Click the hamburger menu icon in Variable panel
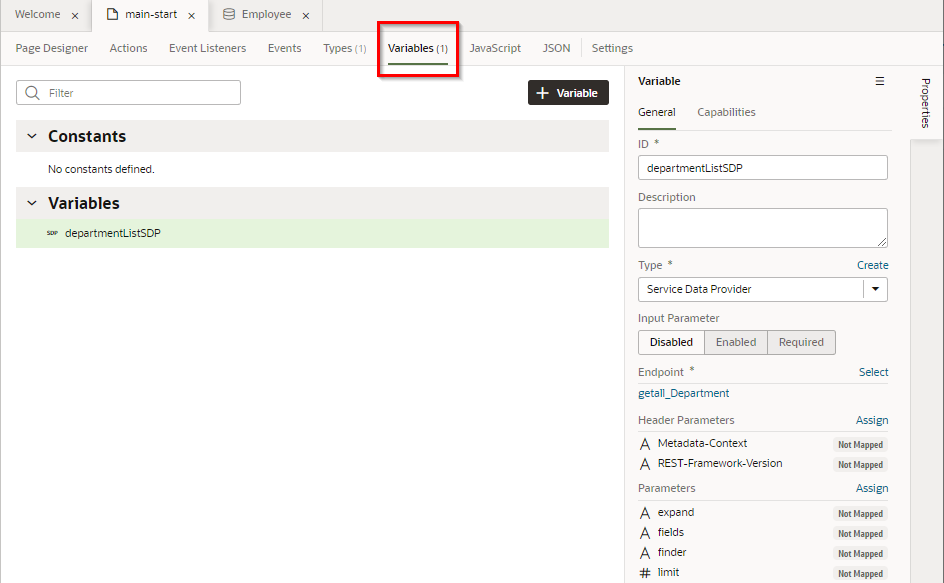Screen dimensions: 944x583 point(880,81)
